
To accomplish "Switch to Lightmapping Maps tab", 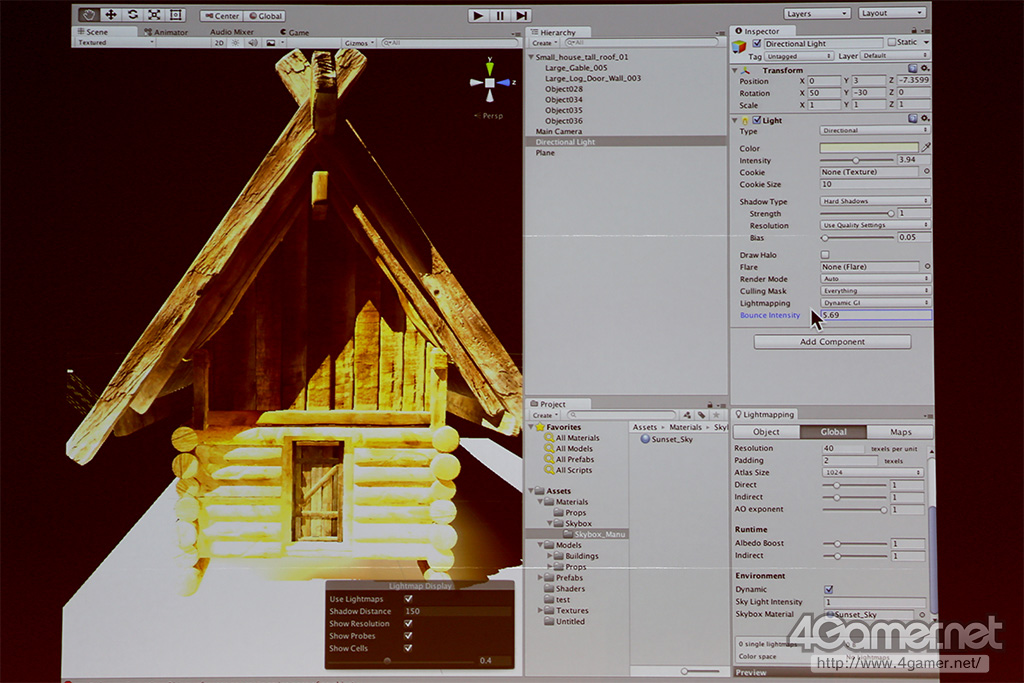I will point(901,432).
